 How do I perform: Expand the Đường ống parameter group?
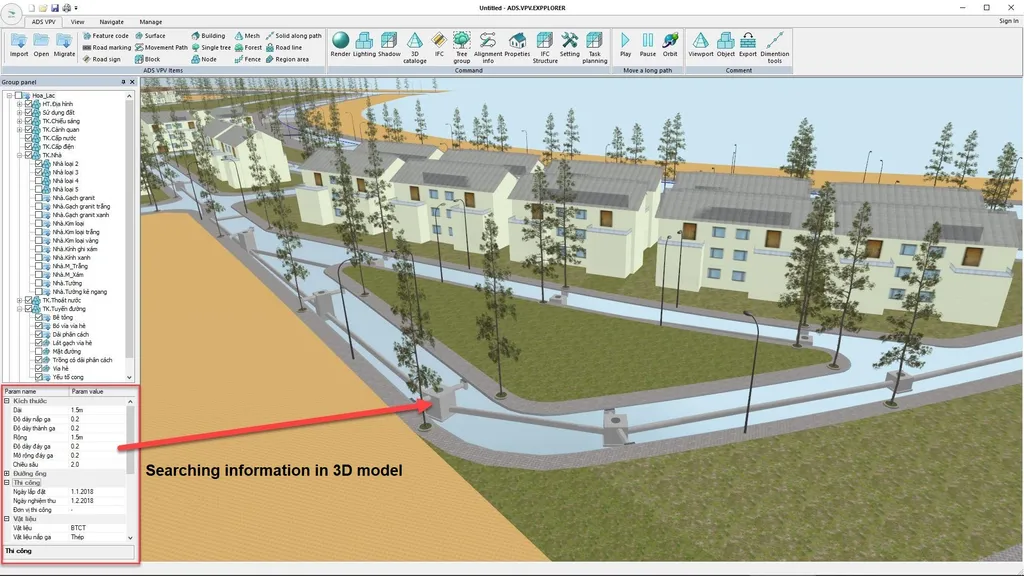pyautogui.click(x=7, y=473)
